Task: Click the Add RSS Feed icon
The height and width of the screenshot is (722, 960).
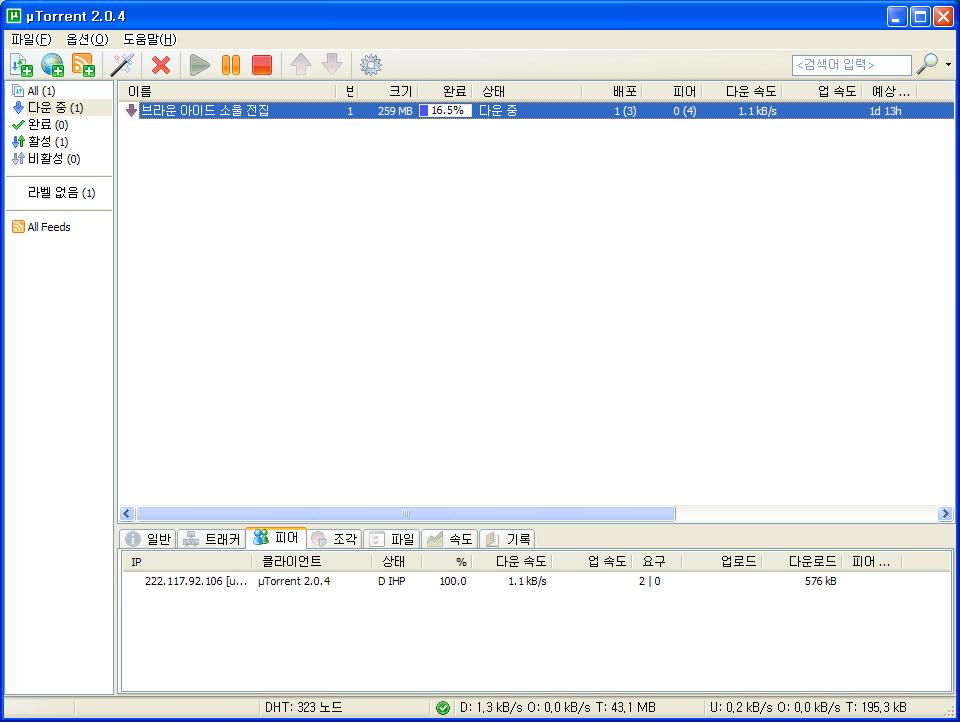Action: 83,65
